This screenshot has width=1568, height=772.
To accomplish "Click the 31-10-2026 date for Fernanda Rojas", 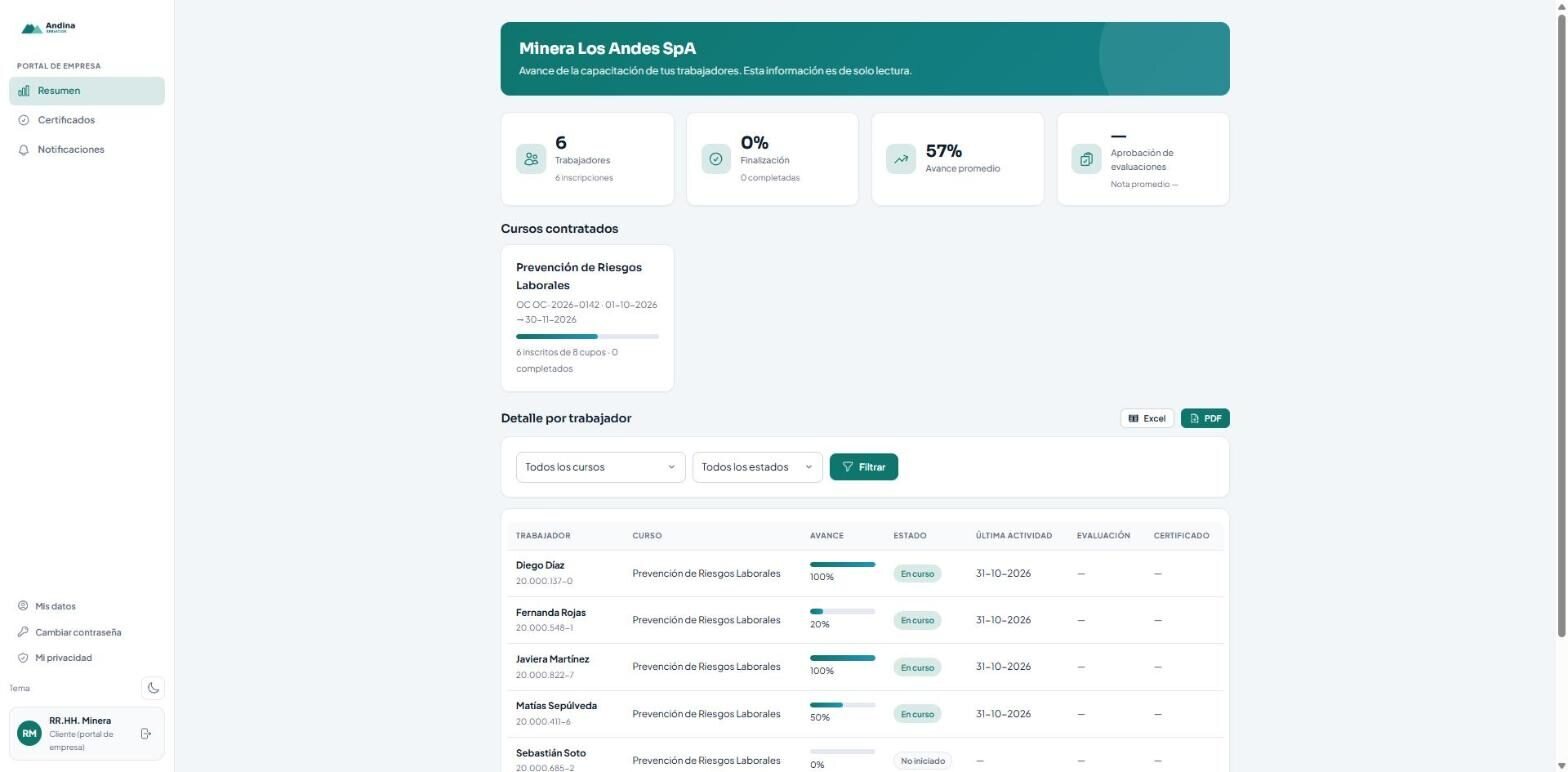I will 1003,620.
